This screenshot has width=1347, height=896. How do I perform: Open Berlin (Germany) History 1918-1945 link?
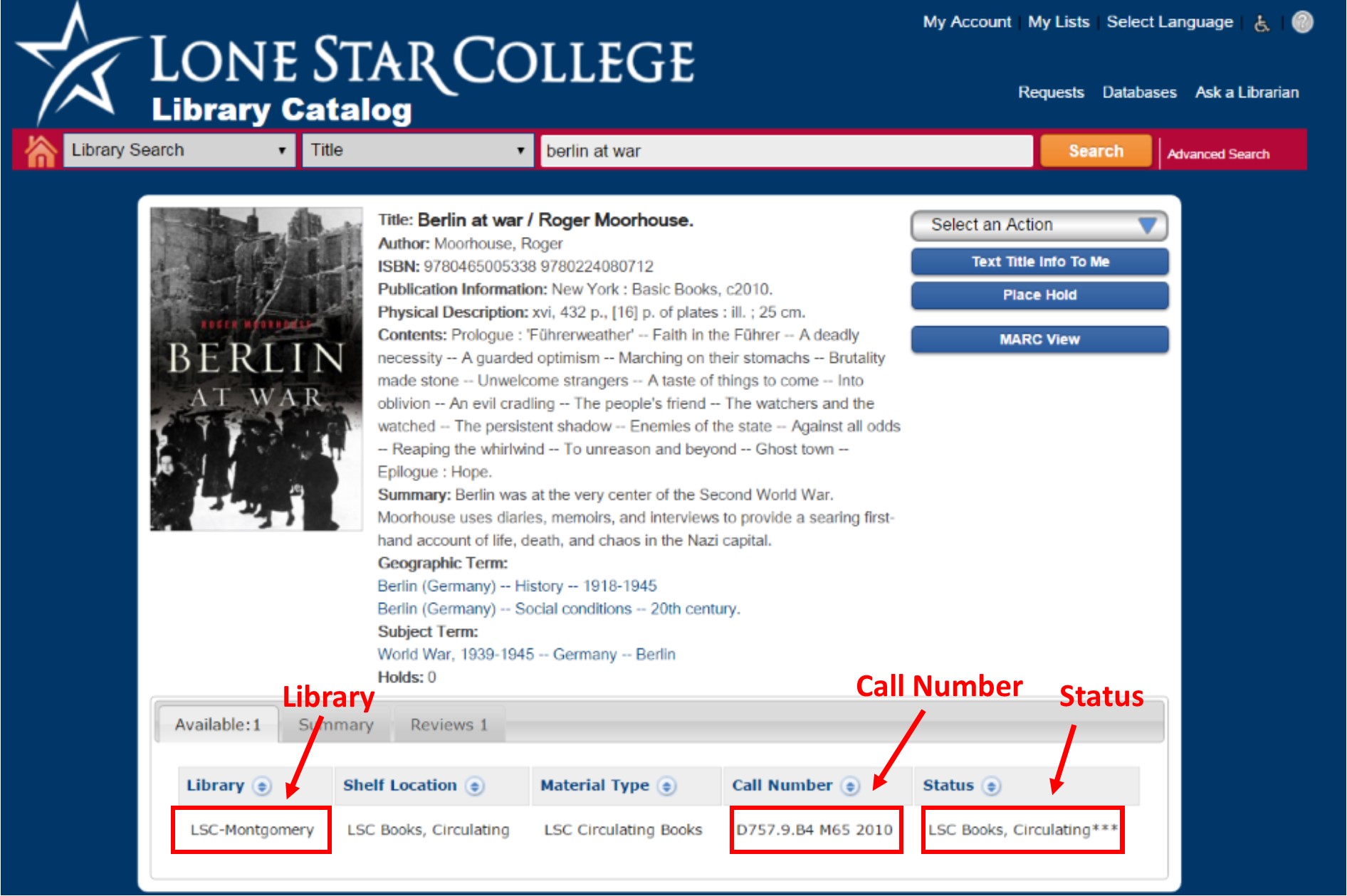[517, 586]
